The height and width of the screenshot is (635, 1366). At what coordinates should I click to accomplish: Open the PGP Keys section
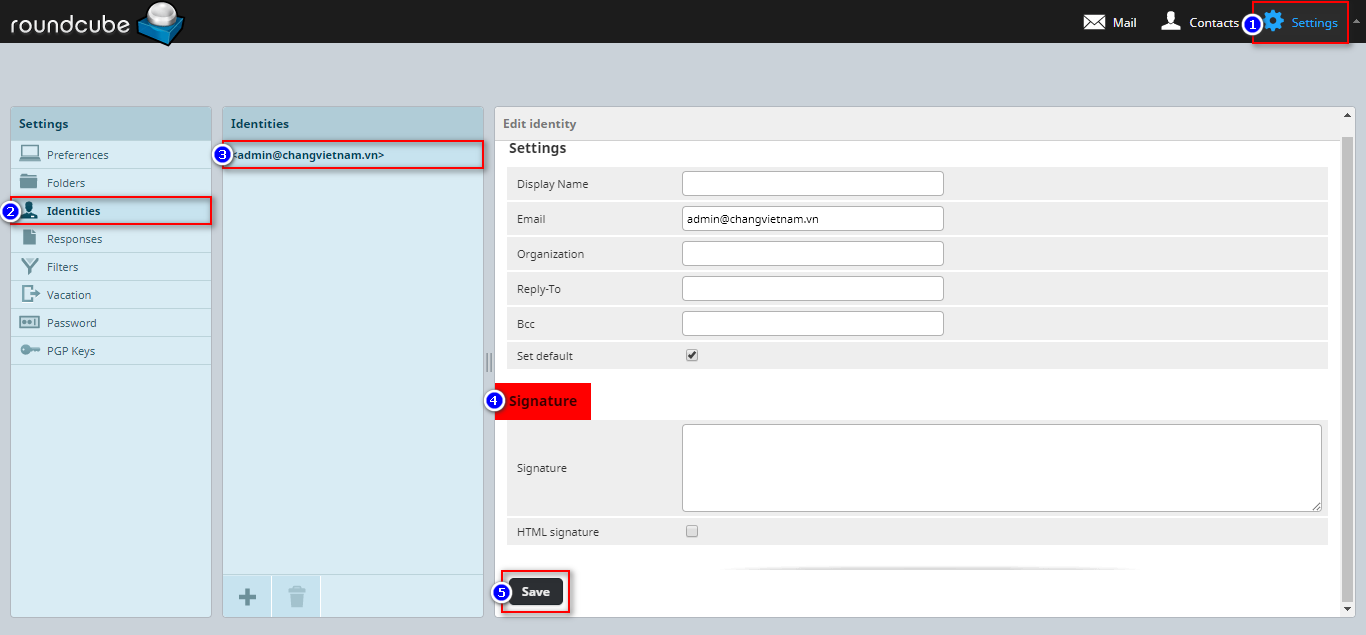[70, 351]
